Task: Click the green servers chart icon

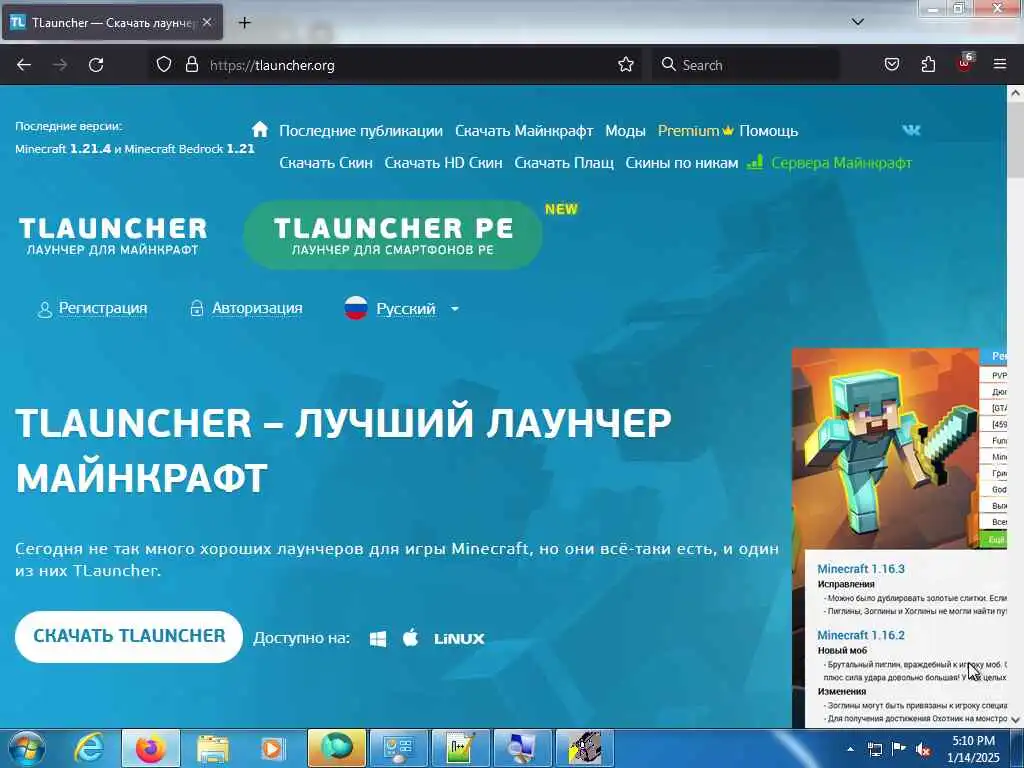Action: (755, 162)
